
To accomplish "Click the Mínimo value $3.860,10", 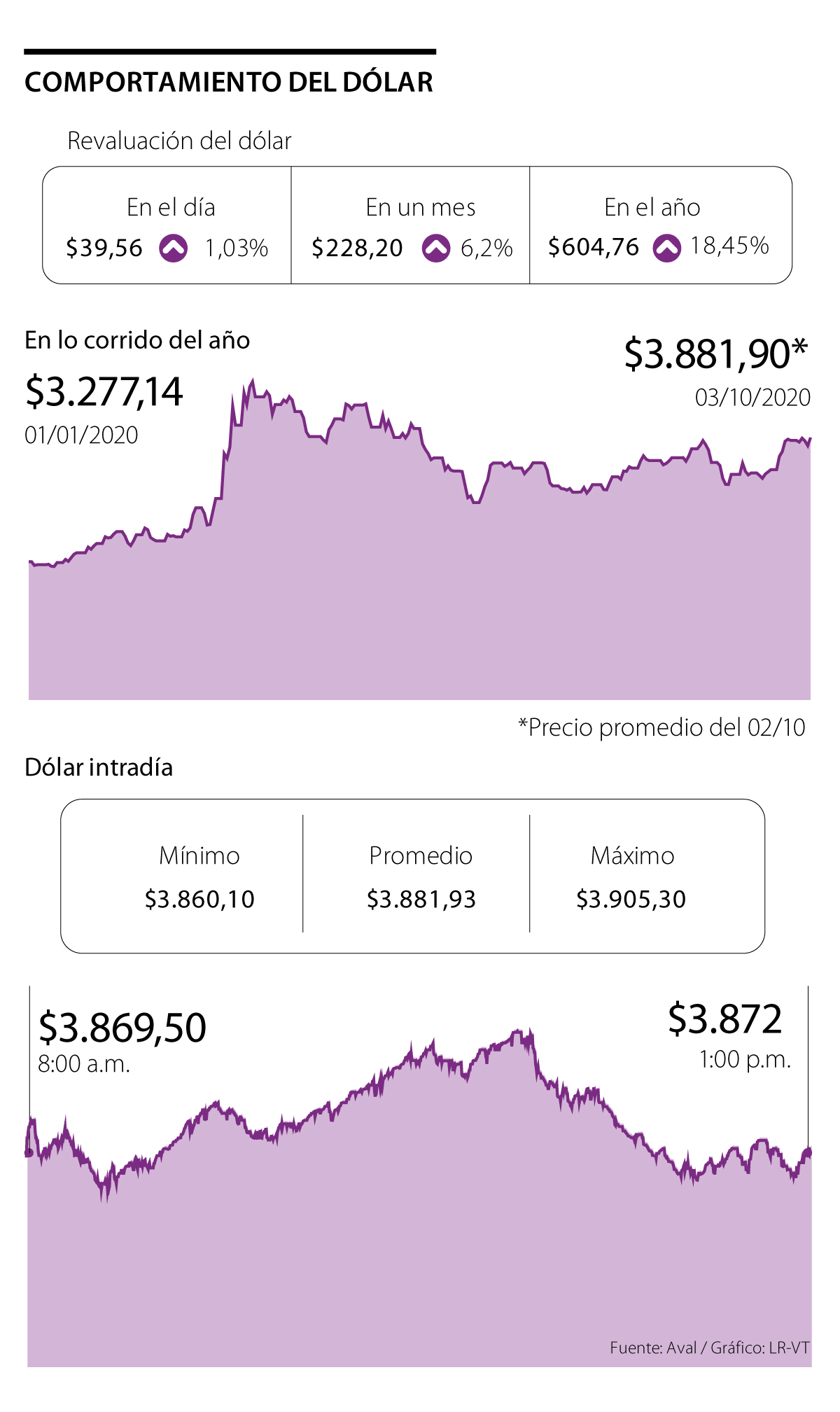I will [199, 900].
